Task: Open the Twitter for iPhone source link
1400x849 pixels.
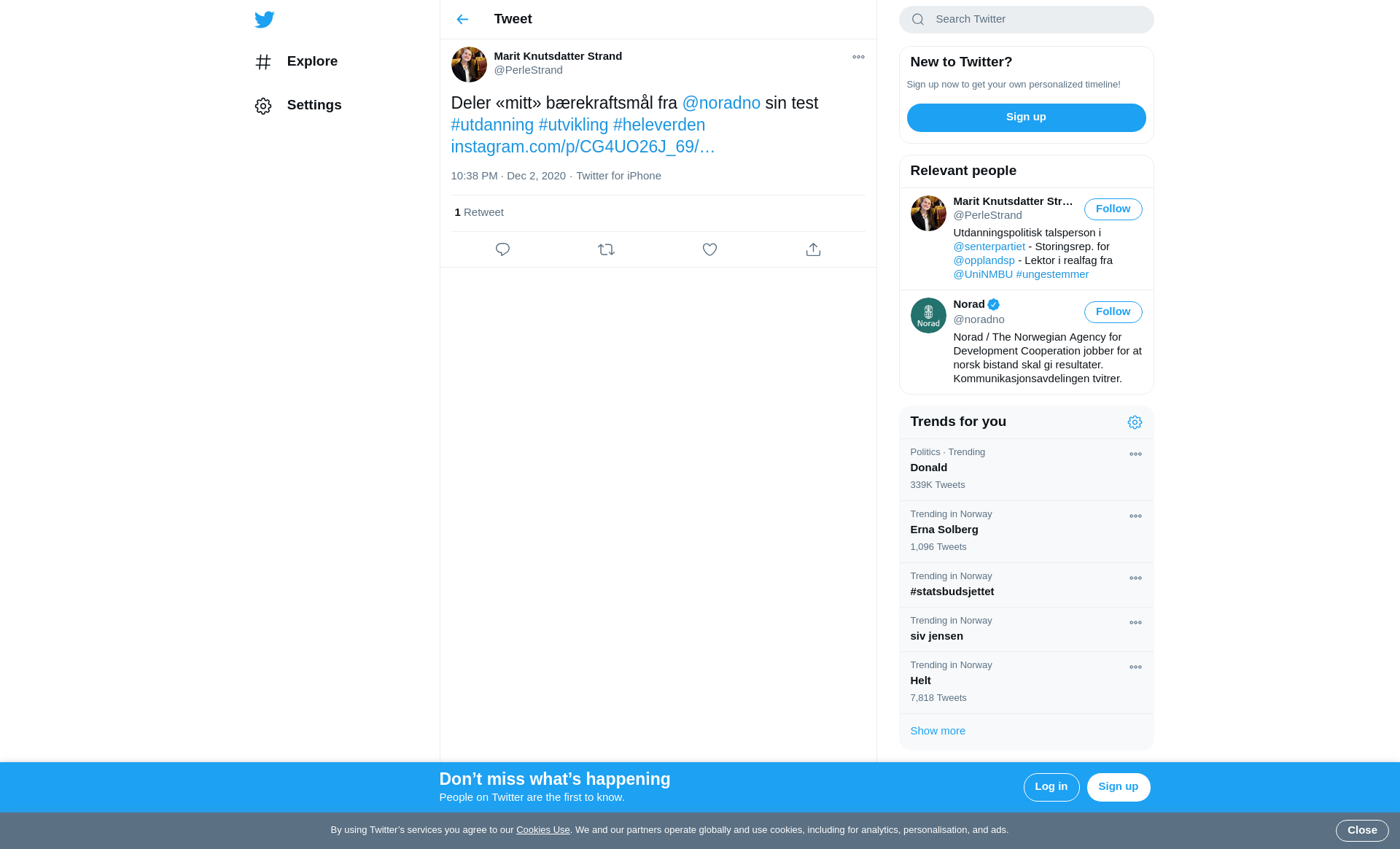Action: (x=618, y=176)
